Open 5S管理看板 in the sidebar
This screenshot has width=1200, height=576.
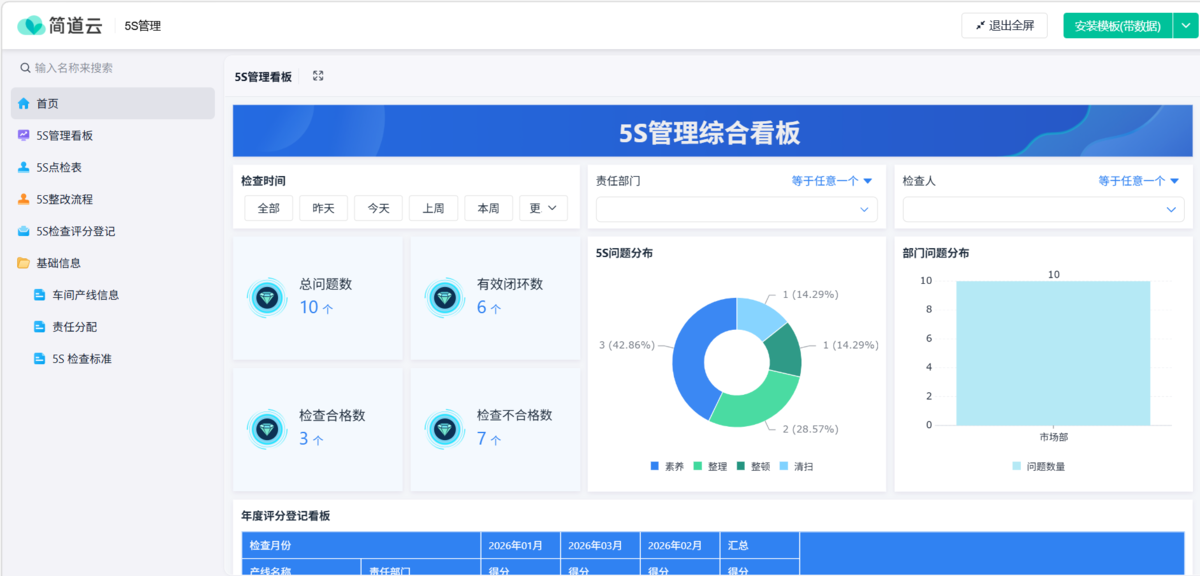[x=113, y=135]
